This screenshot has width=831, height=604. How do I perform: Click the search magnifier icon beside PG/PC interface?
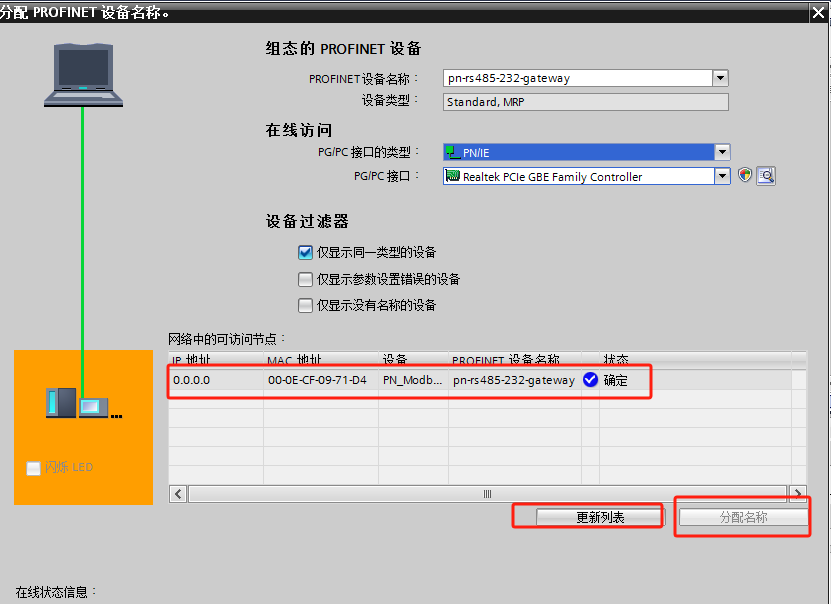766,175
